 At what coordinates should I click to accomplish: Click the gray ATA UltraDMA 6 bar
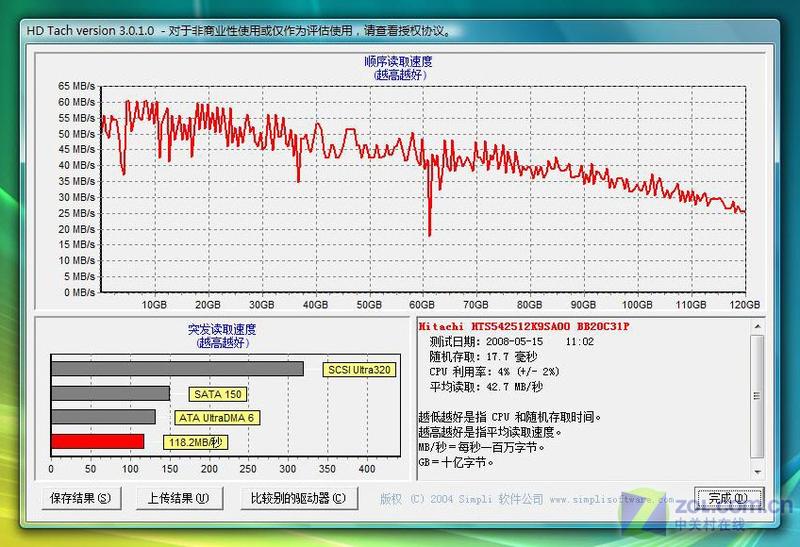pos(104,417)
